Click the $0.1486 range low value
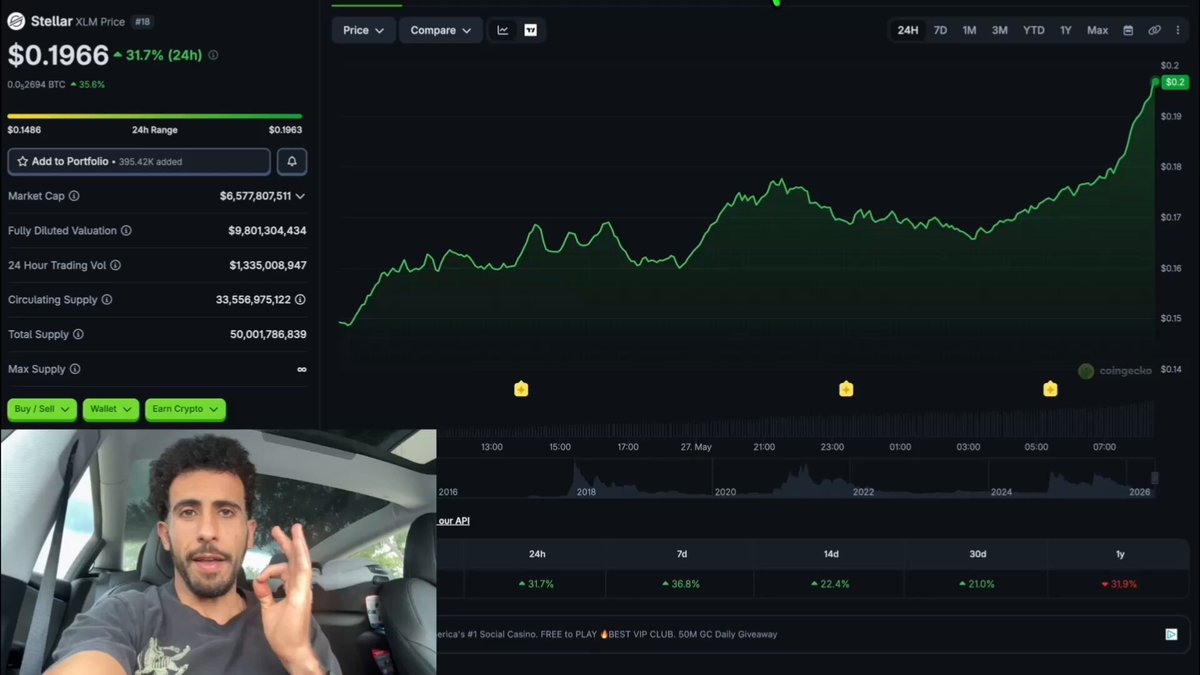This screenshot has height=675, width=1200. 24,130
